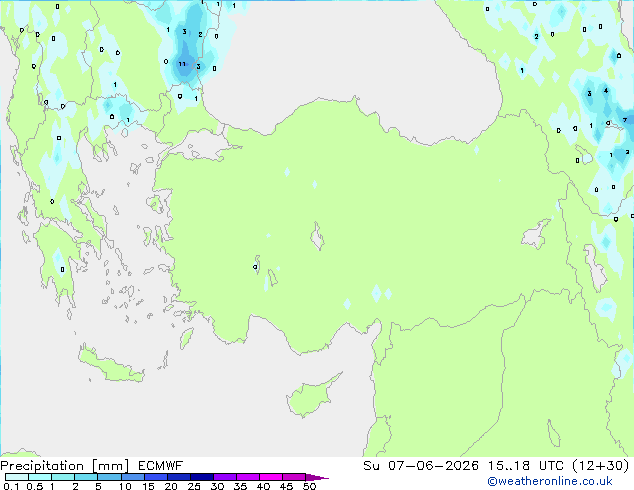Pick the 25–30 mm navy legend swatch
The height and width of the screenshot is (490, 634).
click(202, 477)
